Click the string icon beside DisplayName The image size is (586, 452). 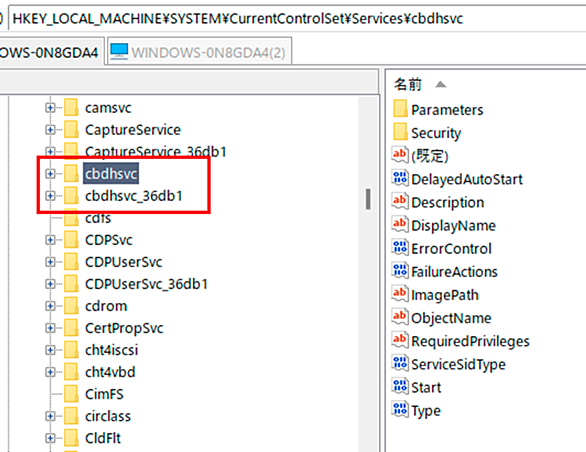pos(400,225)
